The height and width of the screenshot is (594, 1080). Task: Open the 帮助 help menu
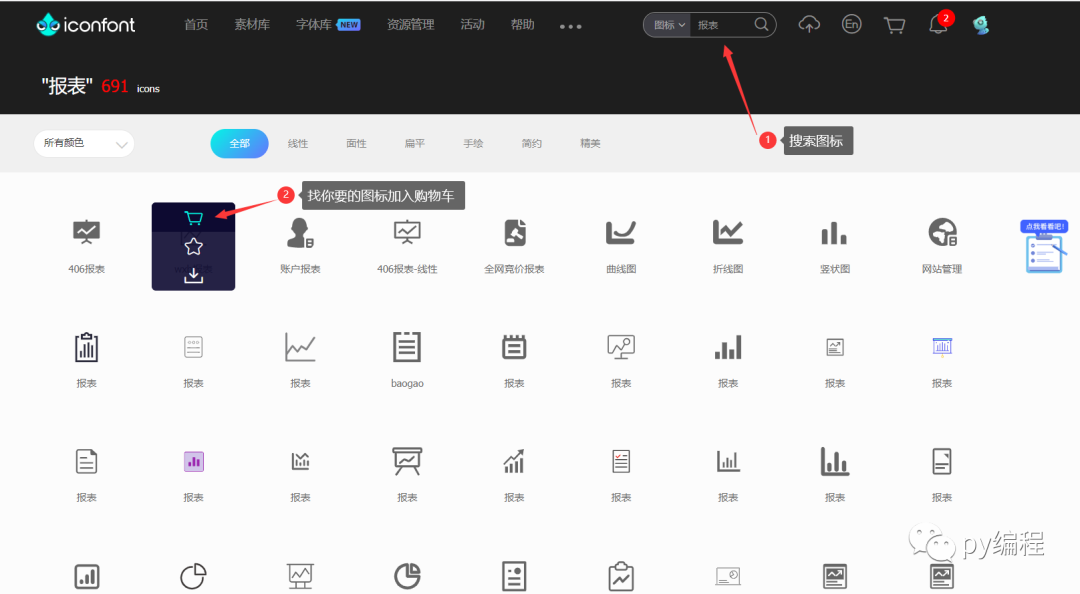(x=523, y=25)
